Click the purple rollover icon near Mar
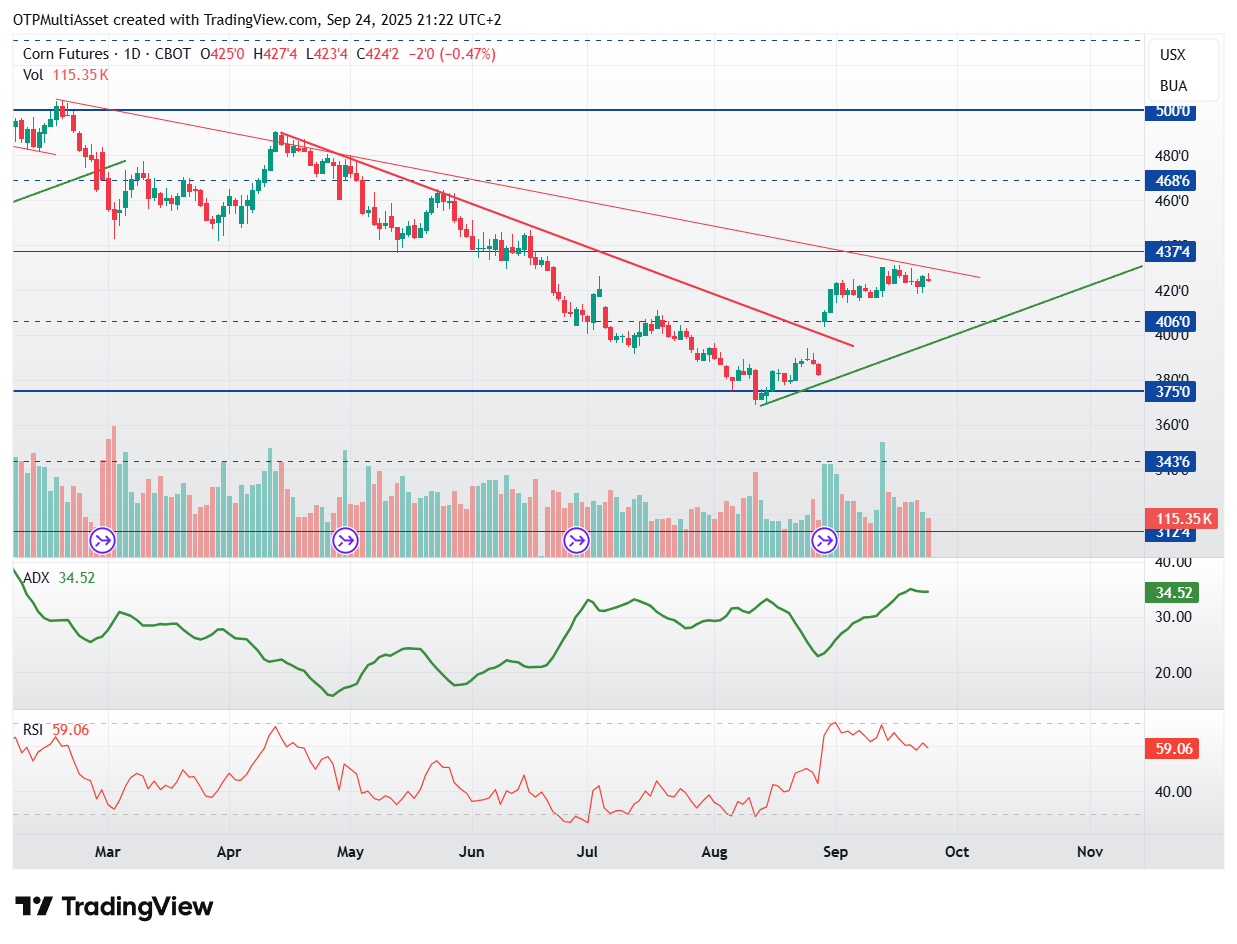The height and width of the screenshot is (944, 1237). (x=103, y=541)
